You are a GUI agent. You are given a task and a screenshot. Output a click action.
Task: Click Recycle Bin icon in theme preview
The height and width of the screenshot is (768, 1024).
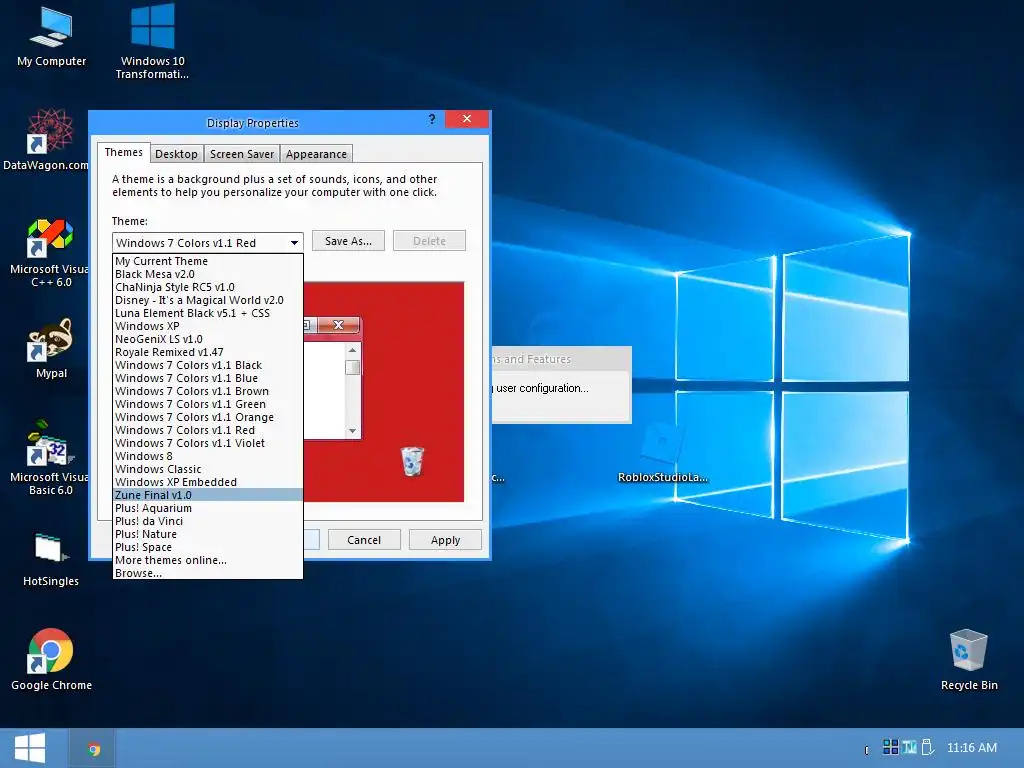coord(412,461)
